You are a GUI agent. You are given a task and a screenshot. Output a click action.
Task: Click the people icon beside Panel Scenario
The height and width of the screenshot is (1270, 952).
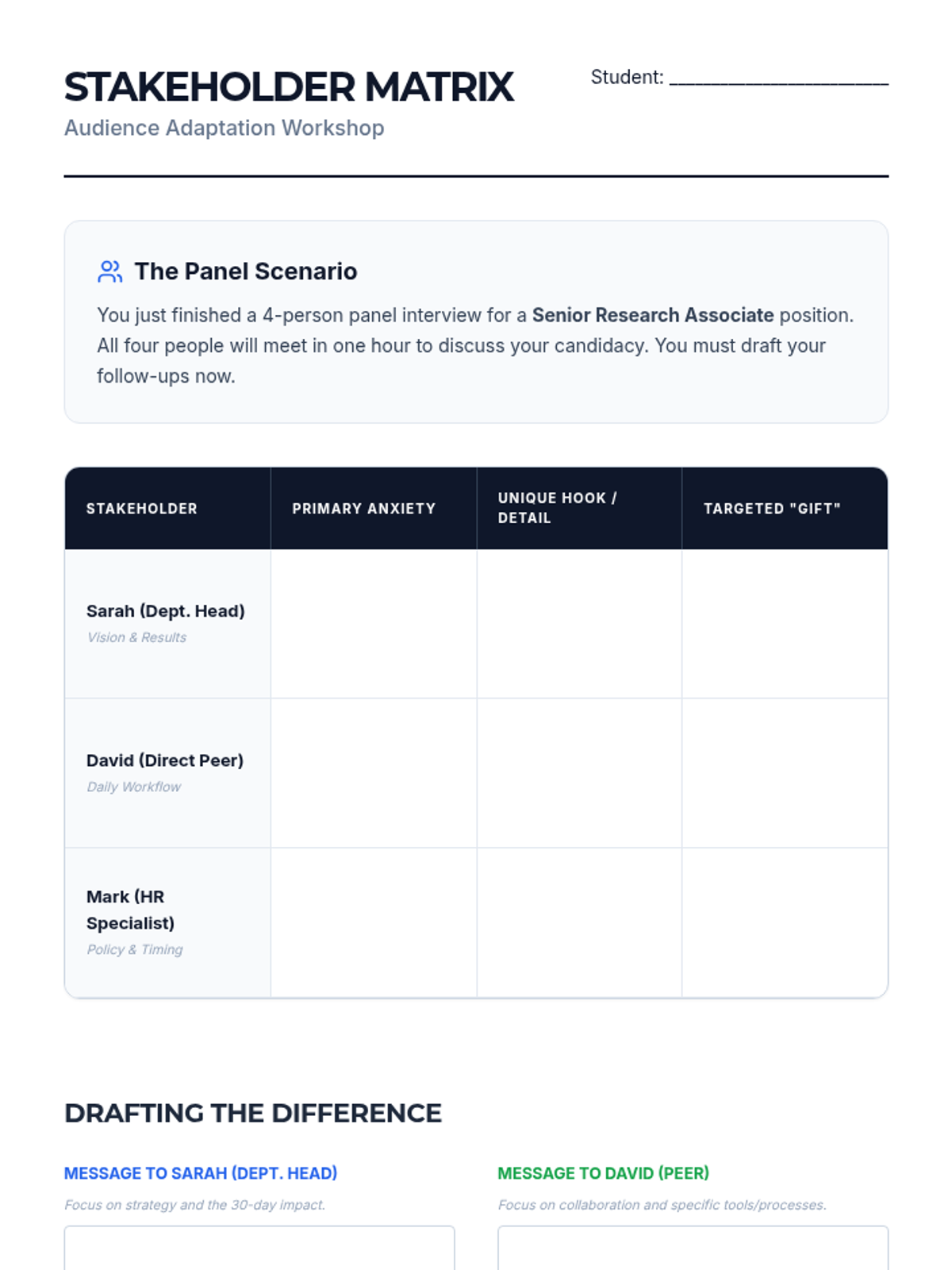110,271
